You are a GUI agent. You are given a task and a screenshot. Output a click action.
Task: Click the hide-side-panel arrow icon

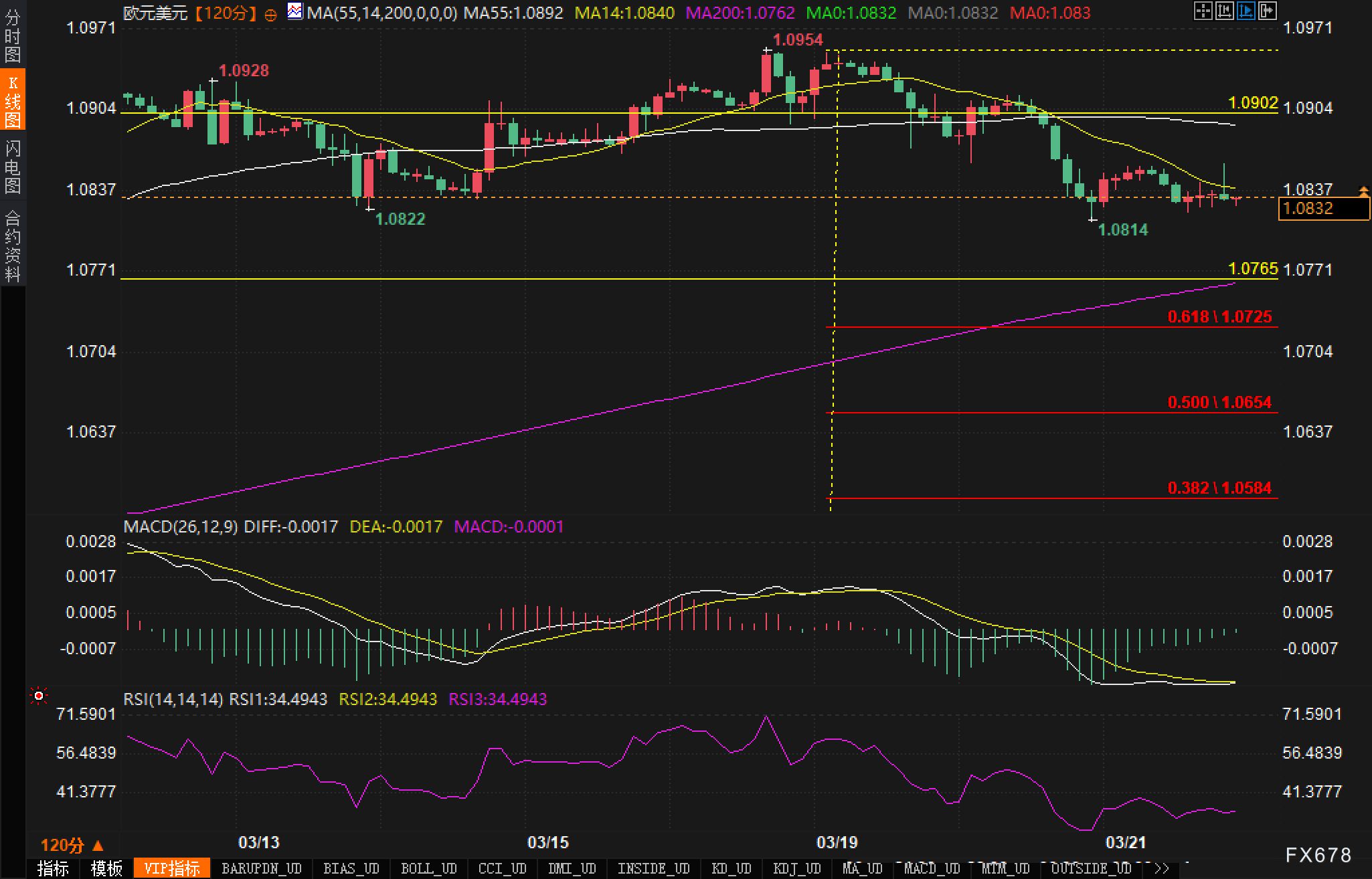click(1267, 11)
